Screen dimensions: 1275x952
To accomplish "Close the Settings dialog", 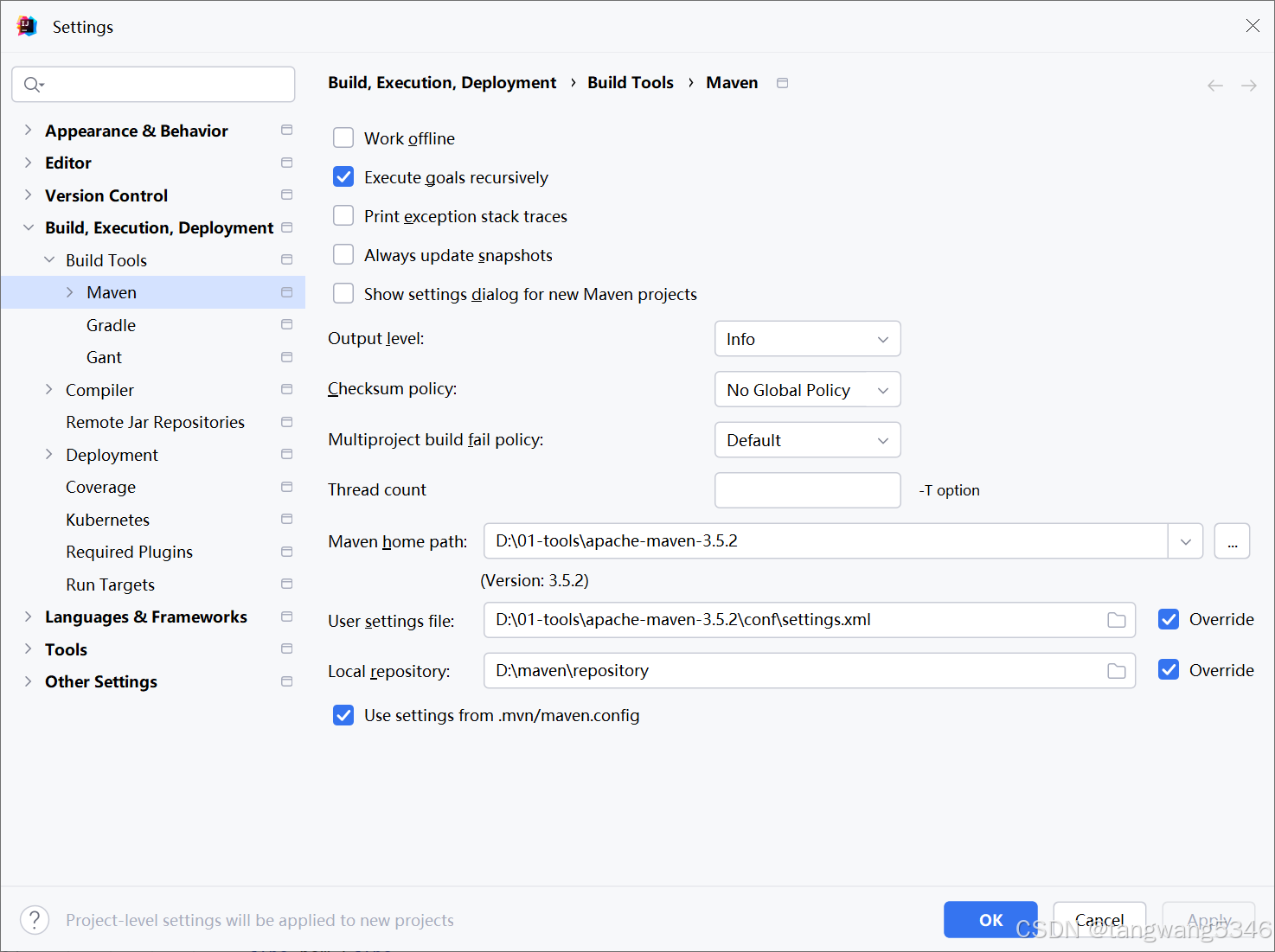I will tap(1253, 26).
